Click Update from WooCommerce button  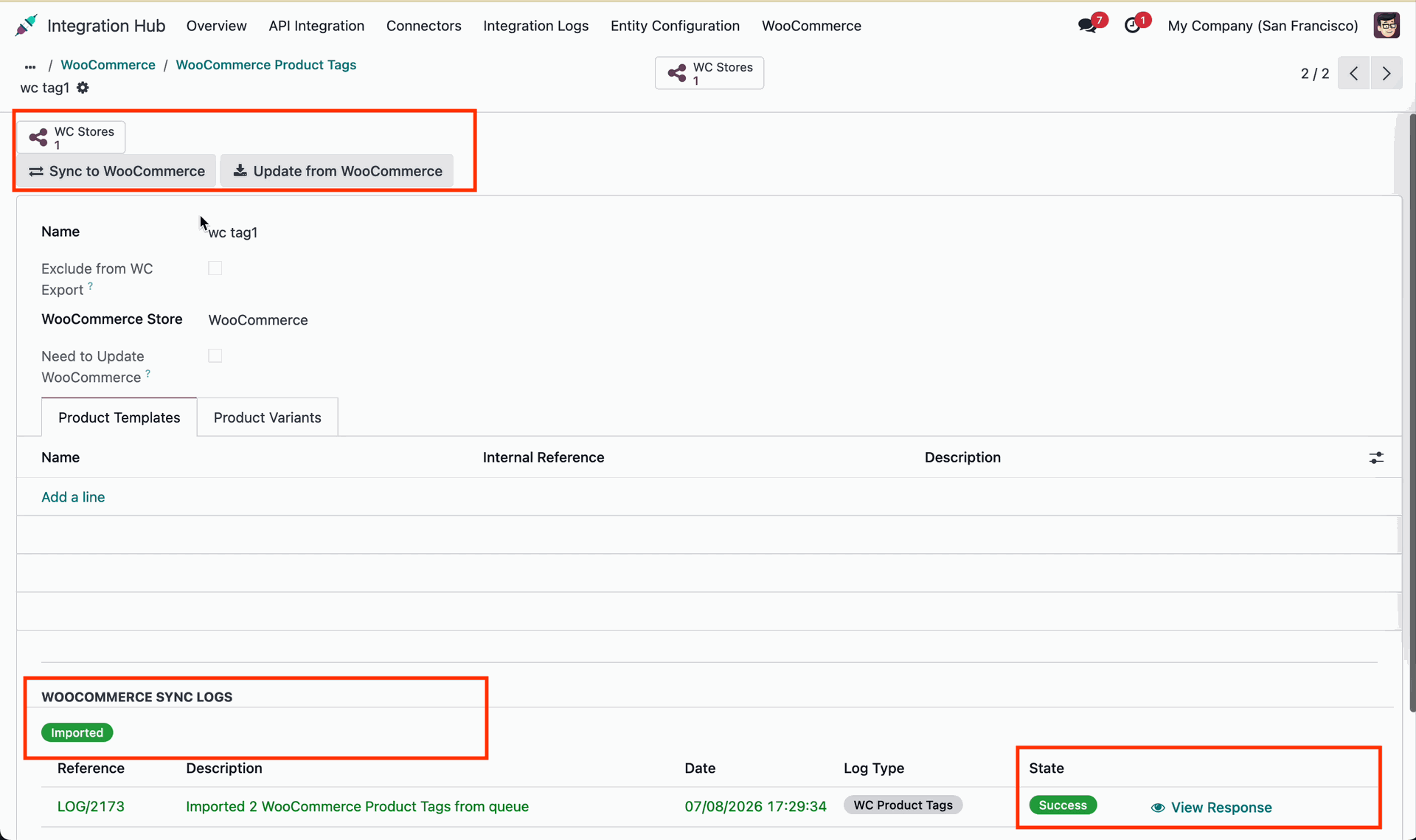pos(338,171)
